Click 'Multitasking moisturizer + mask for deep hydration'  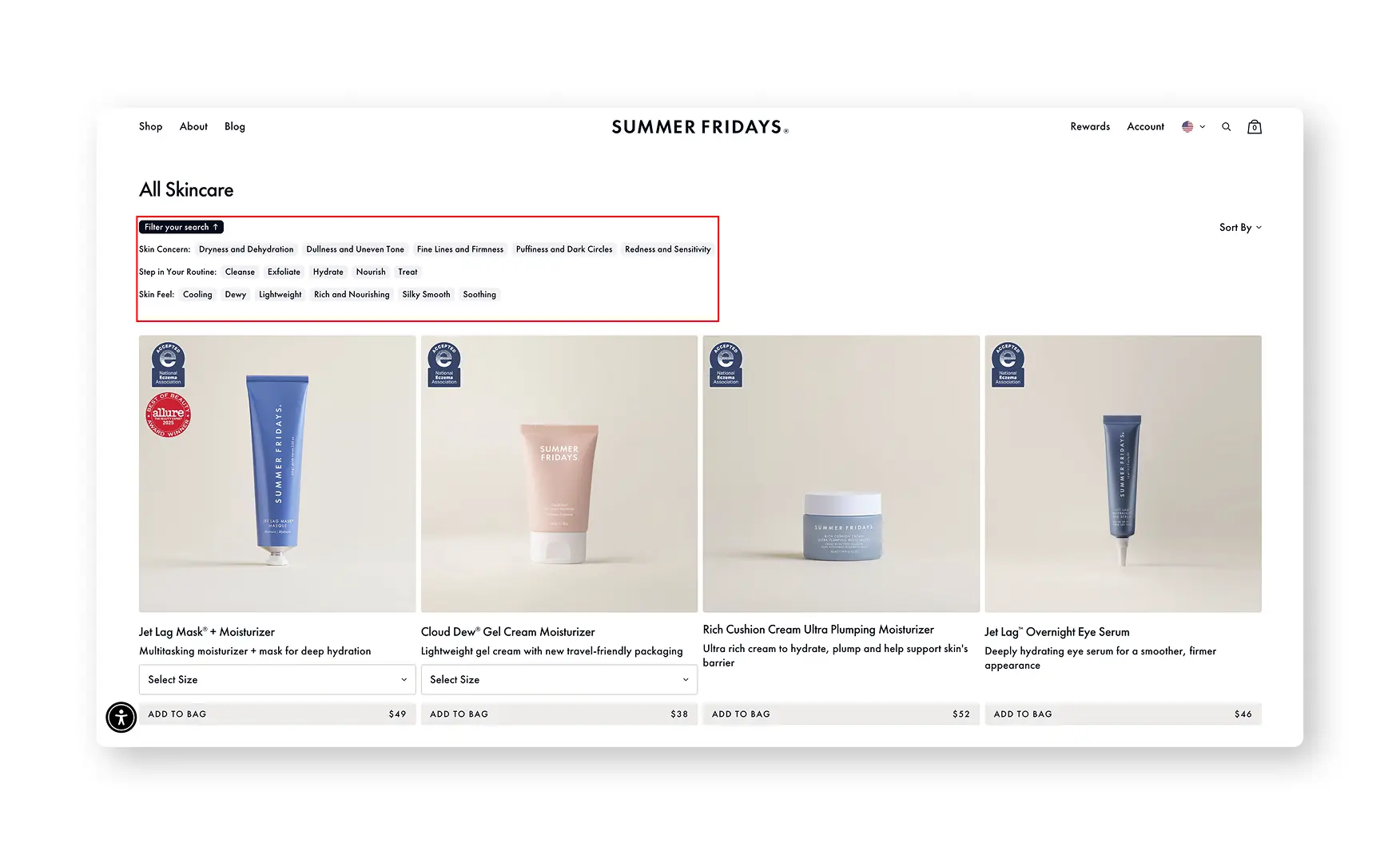click(255, 651)
